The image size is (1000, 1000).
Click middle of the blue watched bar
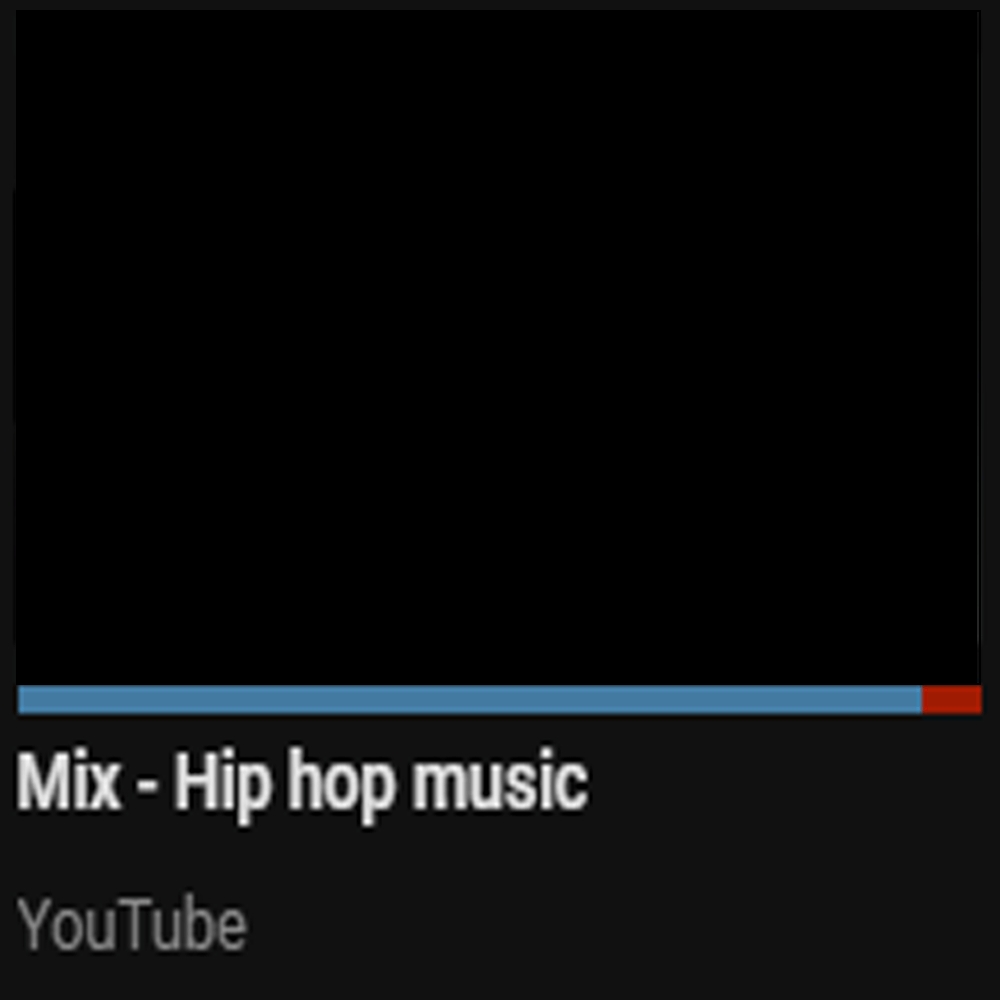(x=470, y=700)
